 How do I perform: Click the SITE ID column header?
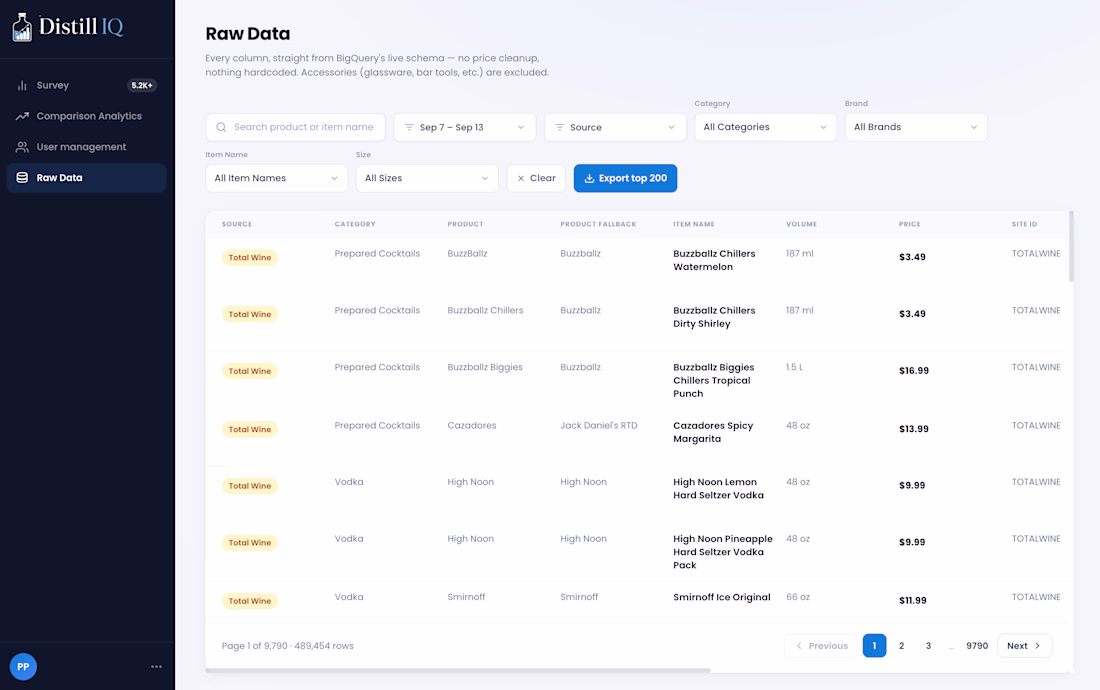1024,224
